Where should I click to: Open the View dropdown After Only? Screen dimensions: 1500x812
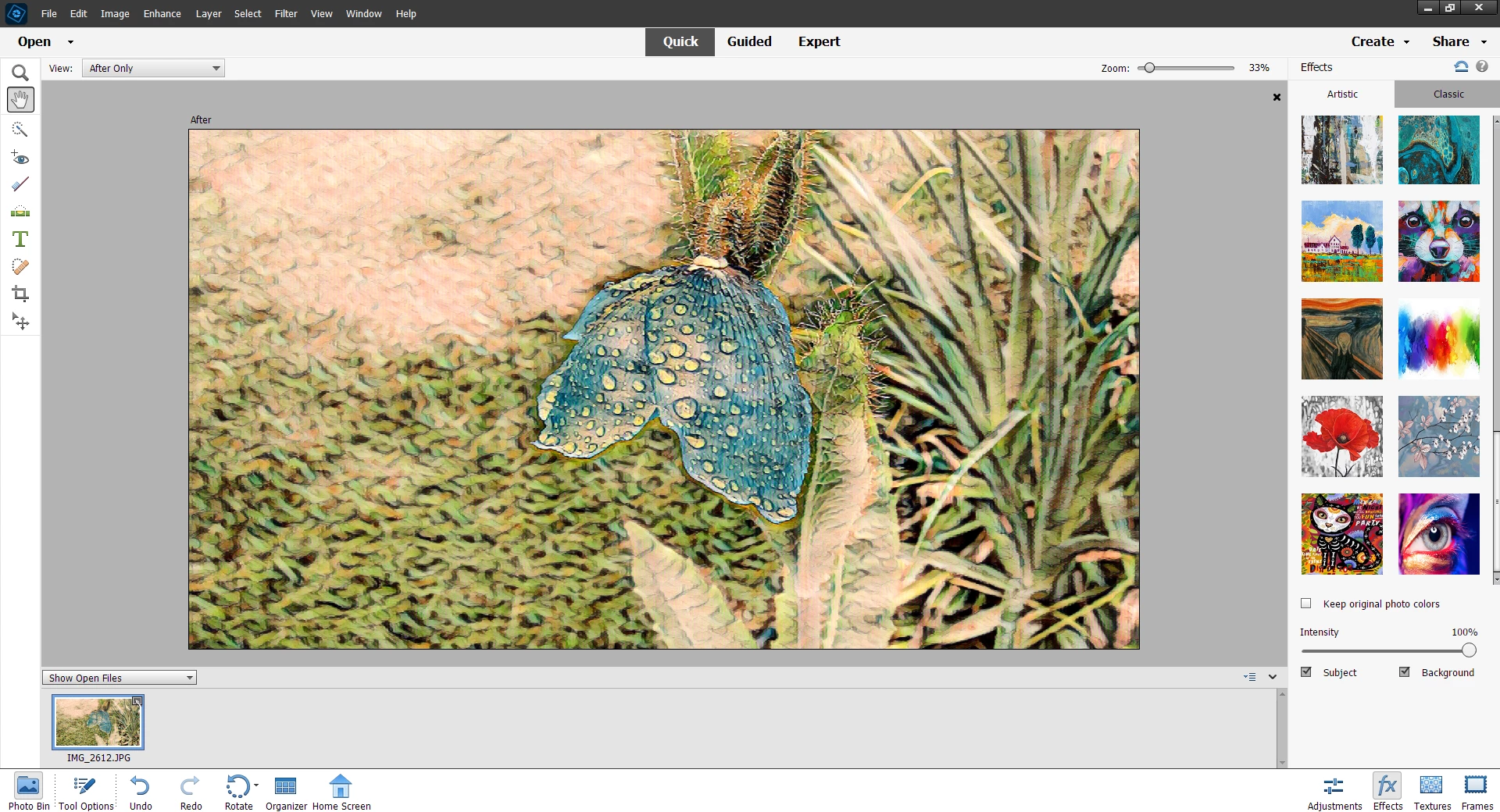click(153, 68)
